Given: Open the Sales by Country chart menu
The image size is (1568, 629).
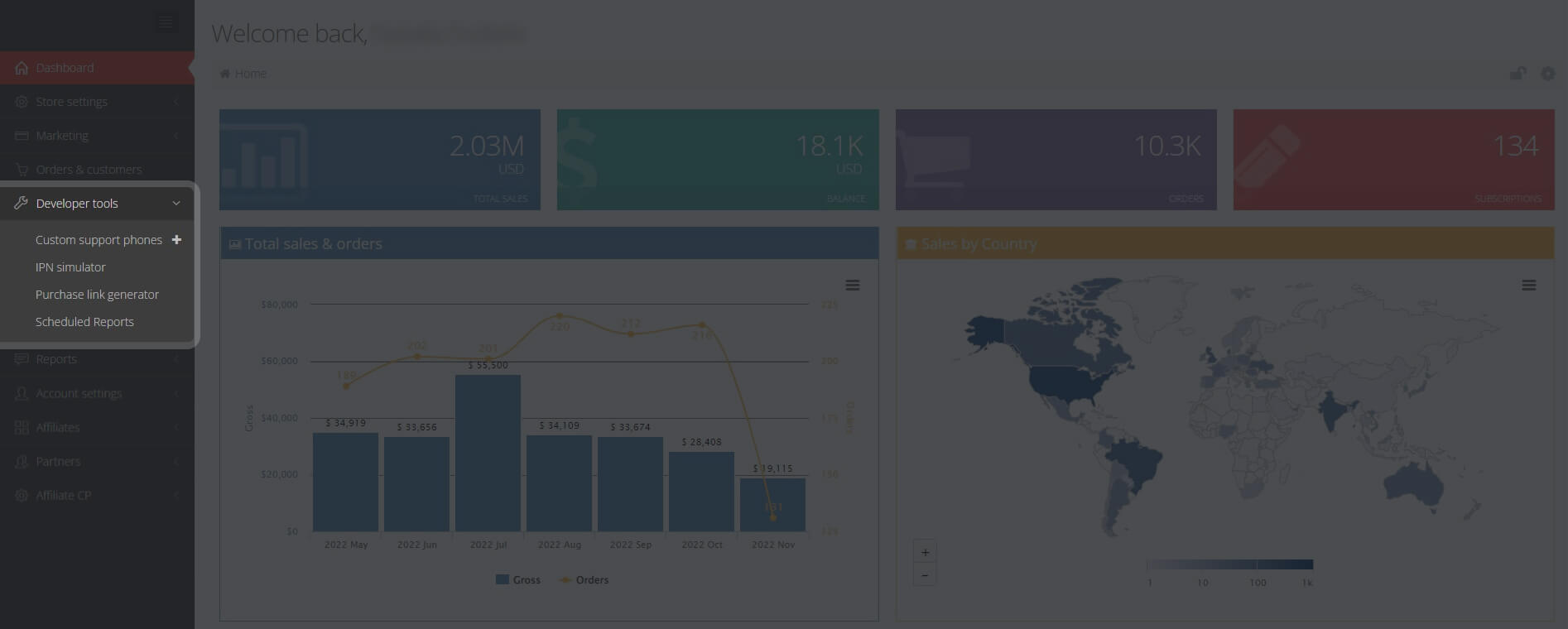Looking at the screenshot, I should 1528,286.
